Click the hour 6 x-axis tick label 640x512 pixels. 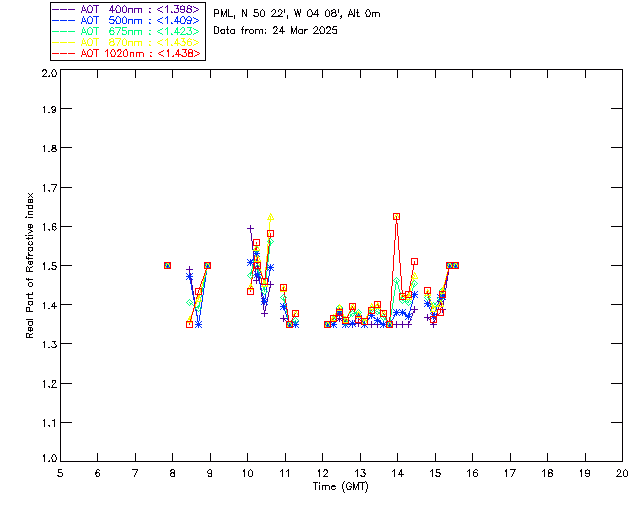[98, 473]
